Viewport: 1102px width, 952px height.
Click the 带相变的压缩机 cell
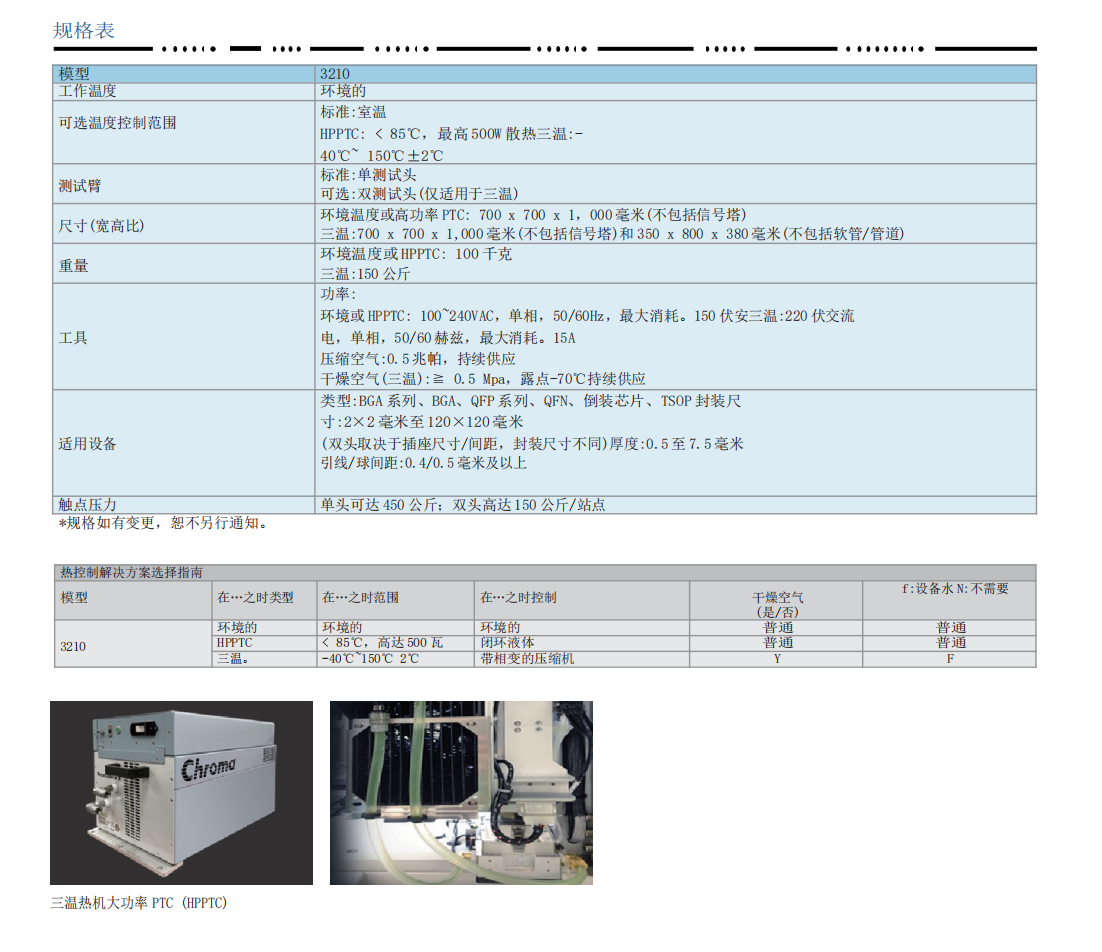pos(528,659)
